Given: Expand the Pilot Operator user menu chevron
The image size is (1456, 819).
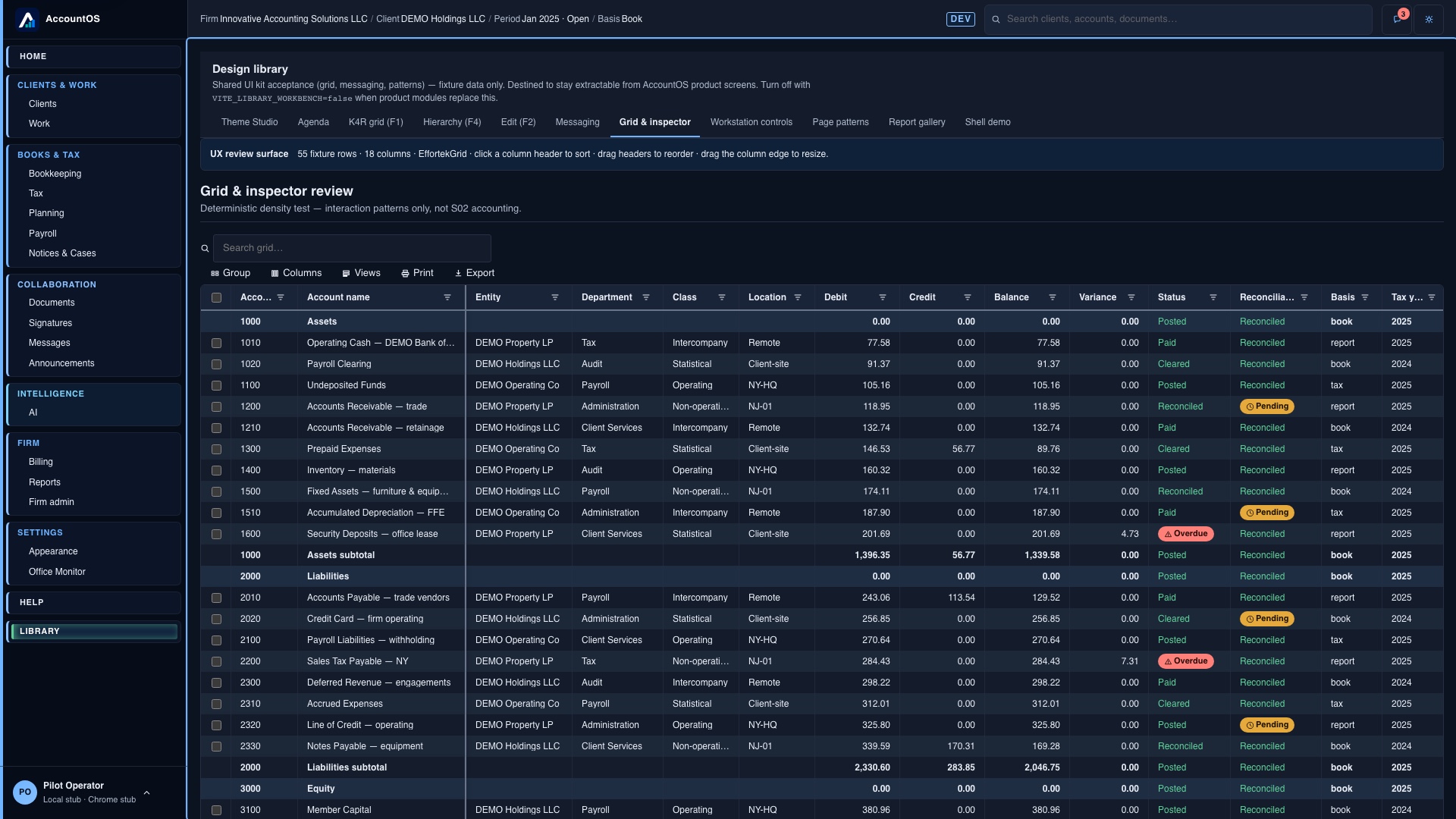Looking at the screenshot, I should tap(146, 792).
